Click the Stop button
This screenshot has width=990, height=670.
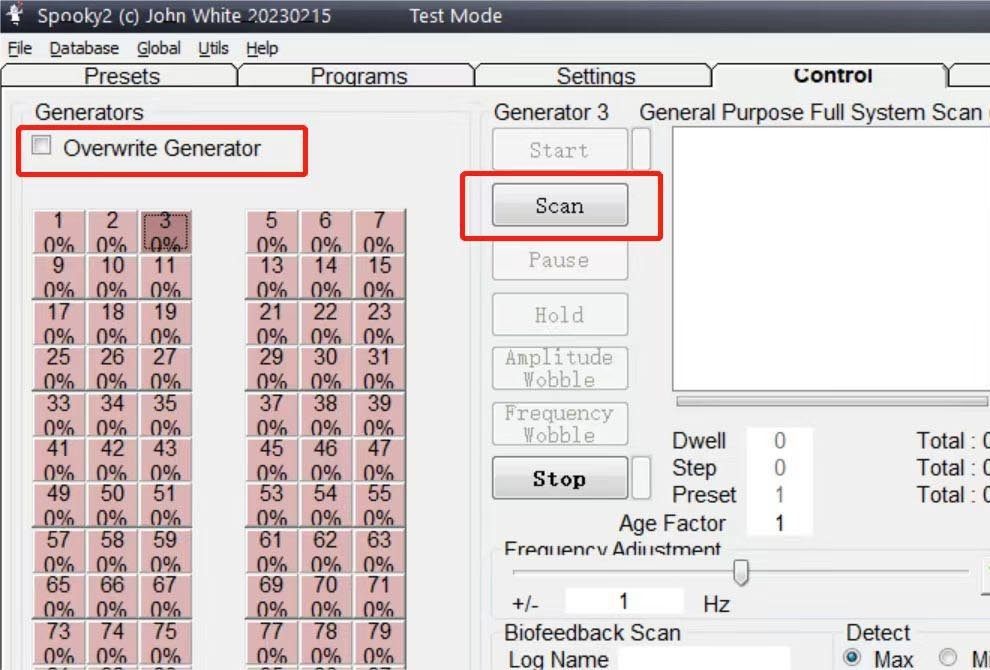click(559, 478)
